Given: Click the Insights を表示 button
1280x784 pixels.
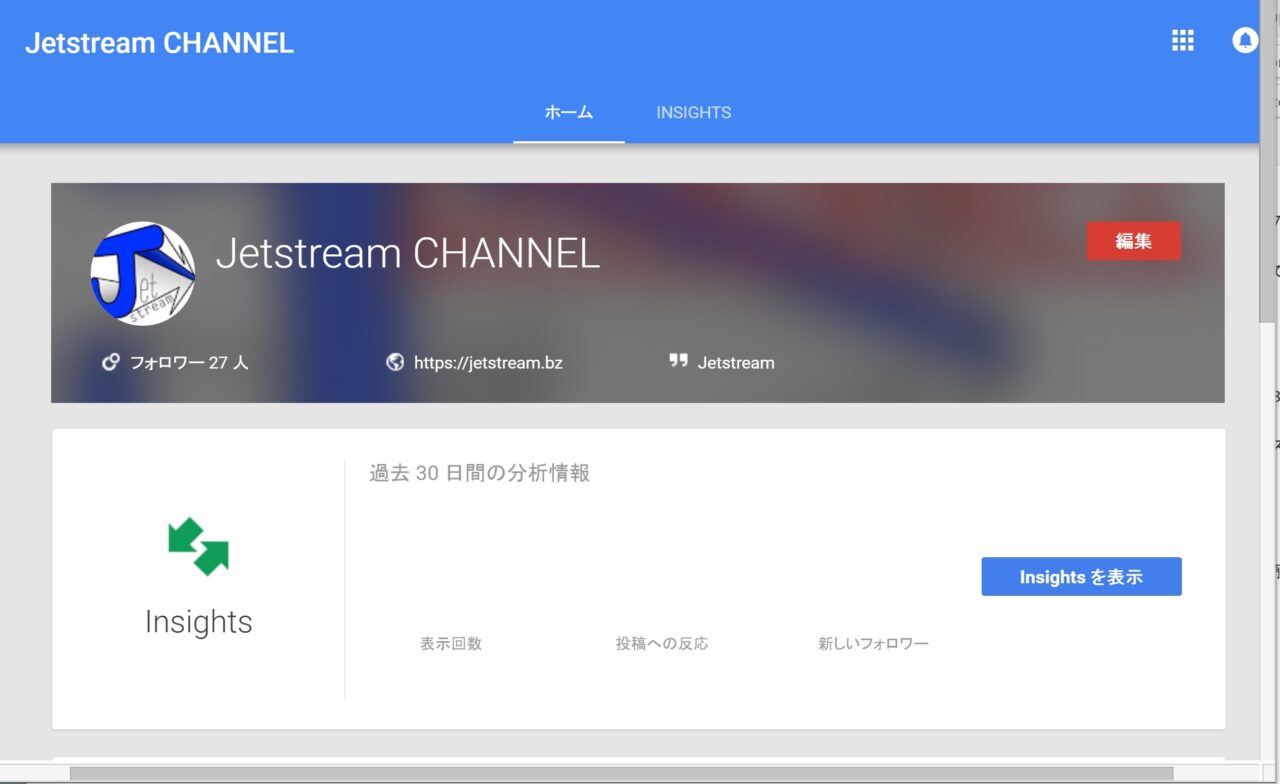Looking at the screenshot, I should coord(1081,577).
